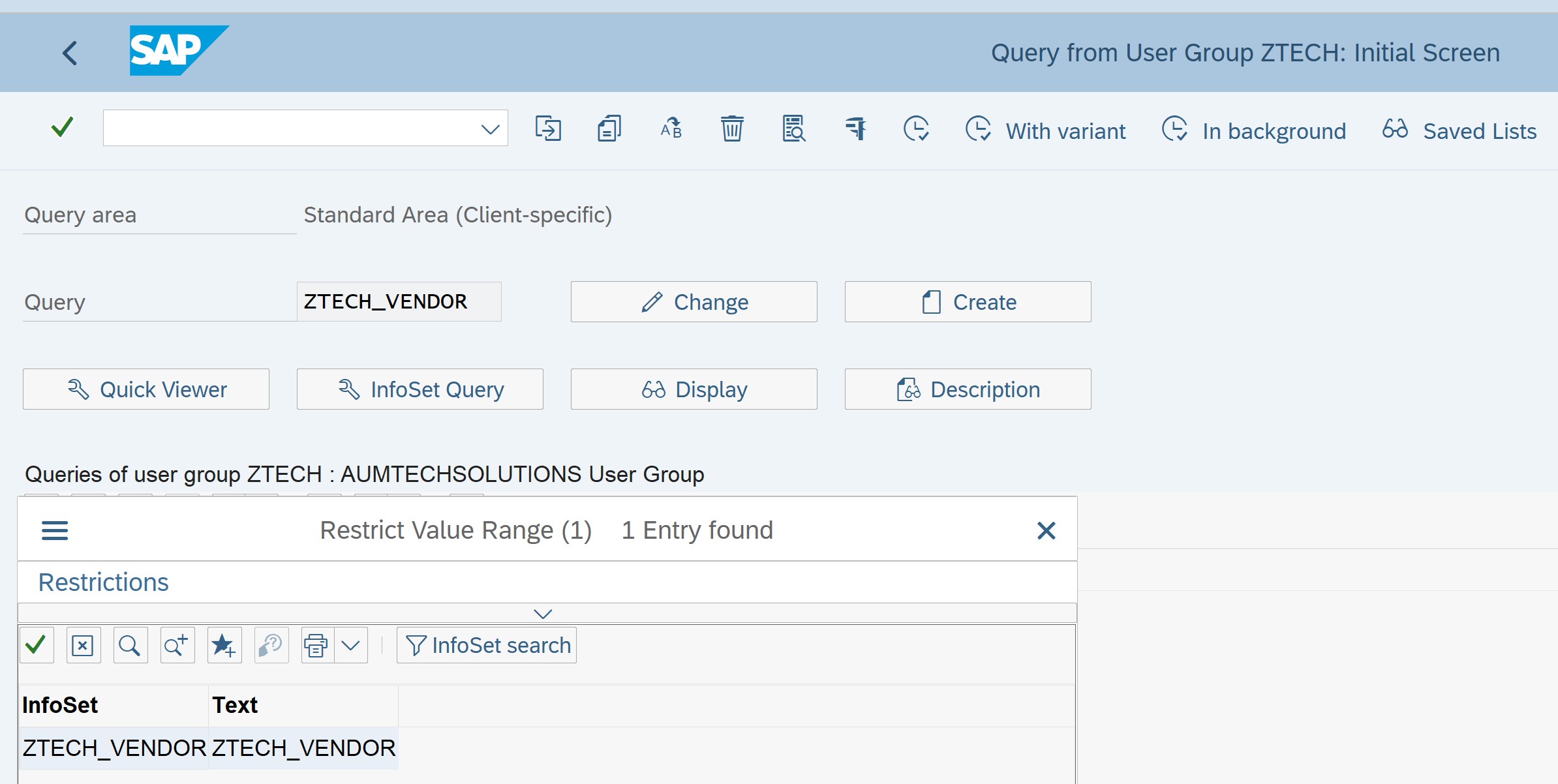Toggle the cancel X button in dialog
1558x784 pixels.
[1046, 530]
